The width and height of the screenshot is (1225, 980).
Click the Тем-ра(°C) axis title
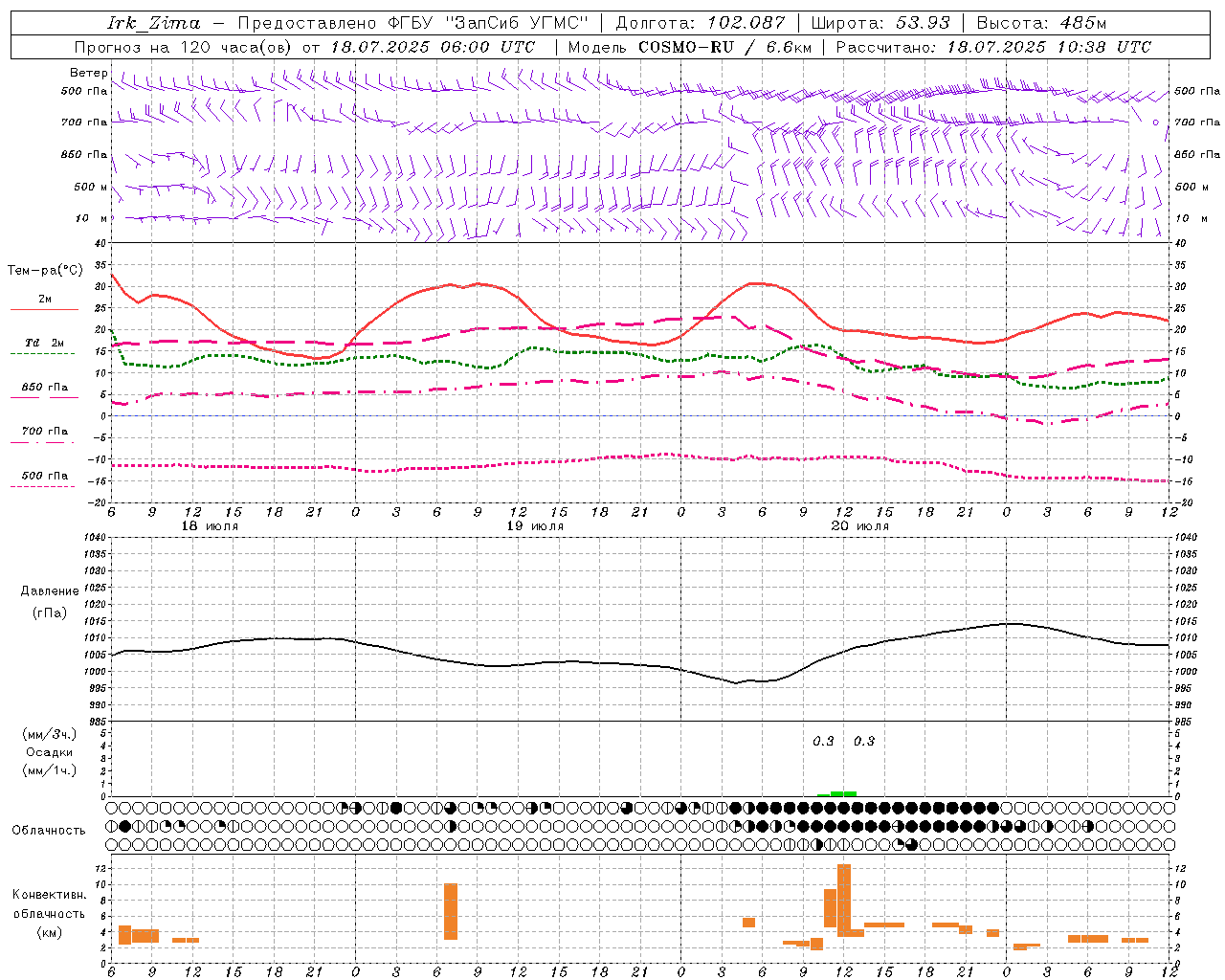[45, 271]
